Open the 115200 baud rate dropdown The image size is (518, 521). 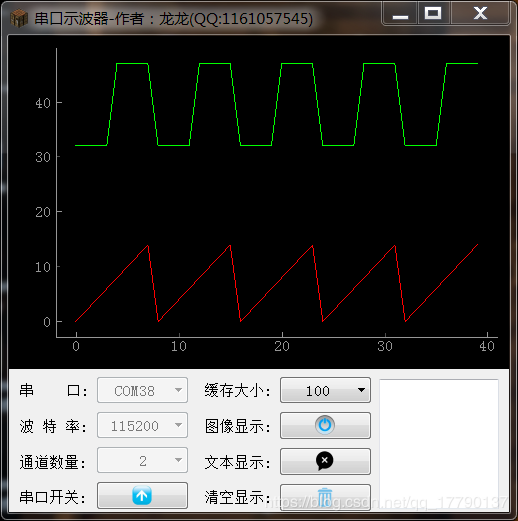point(142,425)
